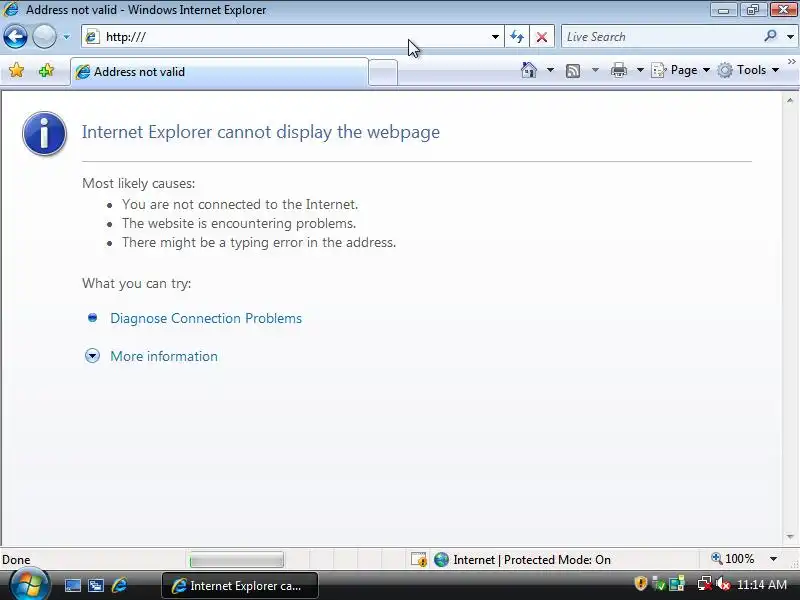Minimize the Internet Explorer window
Viewport: 800px width, 600px height.
point(723,10)
